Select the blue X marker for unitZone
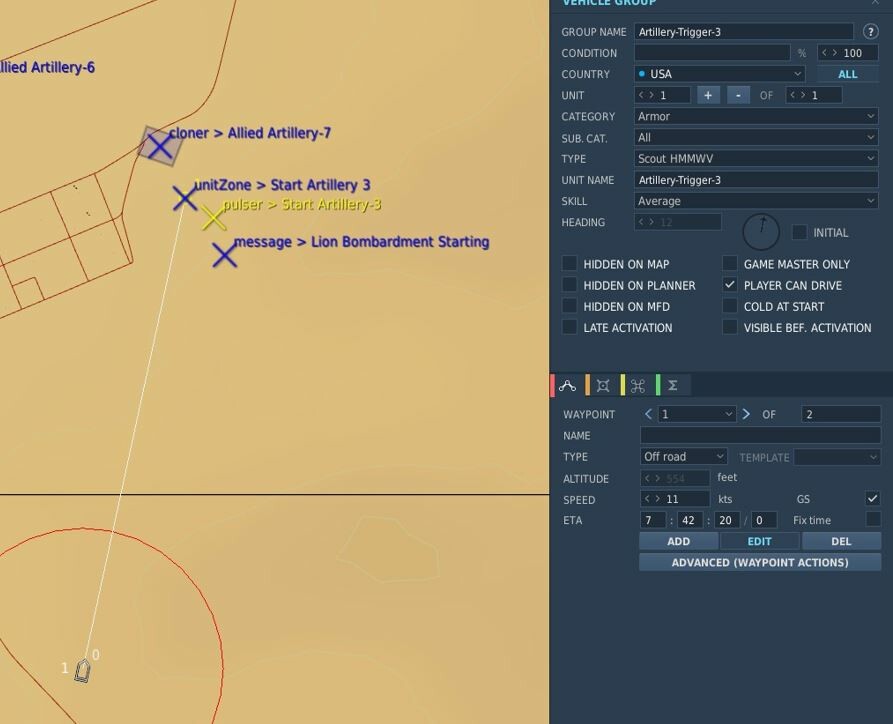Image resolution: width=893 pixels, height=724 pixels. 185,198
